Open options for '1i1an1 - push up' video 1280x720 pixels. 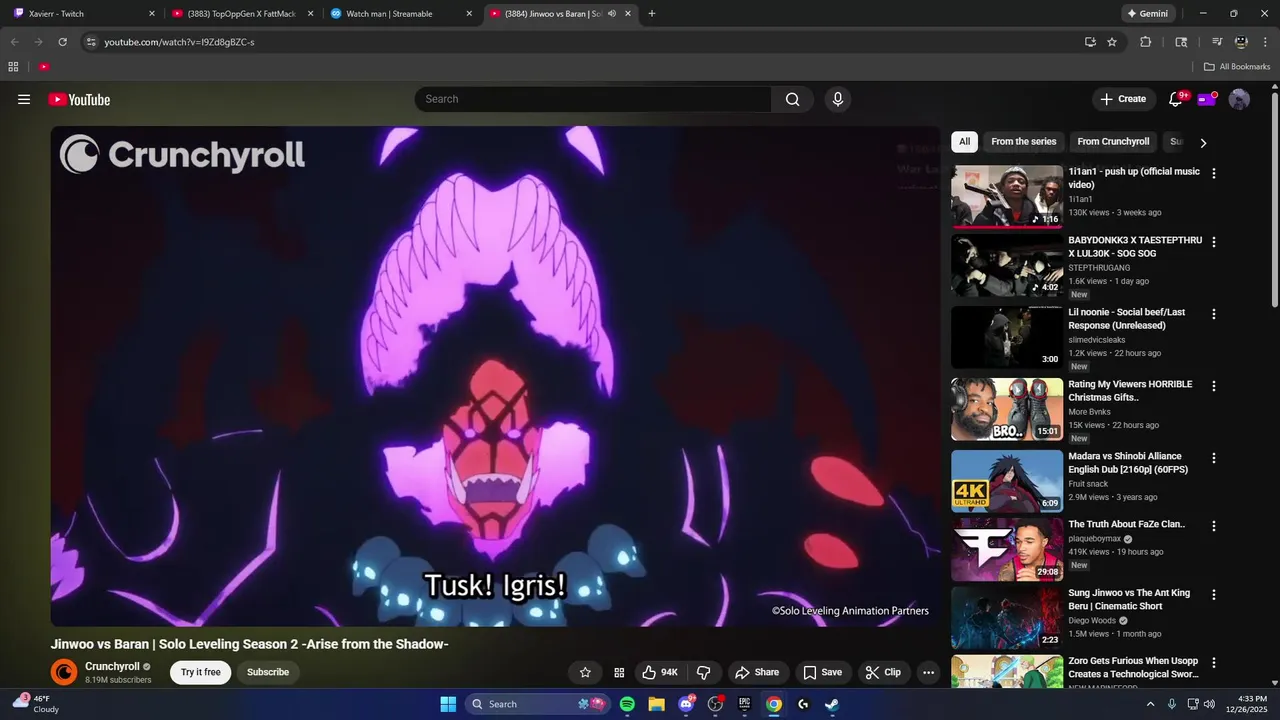point(1214,173)
